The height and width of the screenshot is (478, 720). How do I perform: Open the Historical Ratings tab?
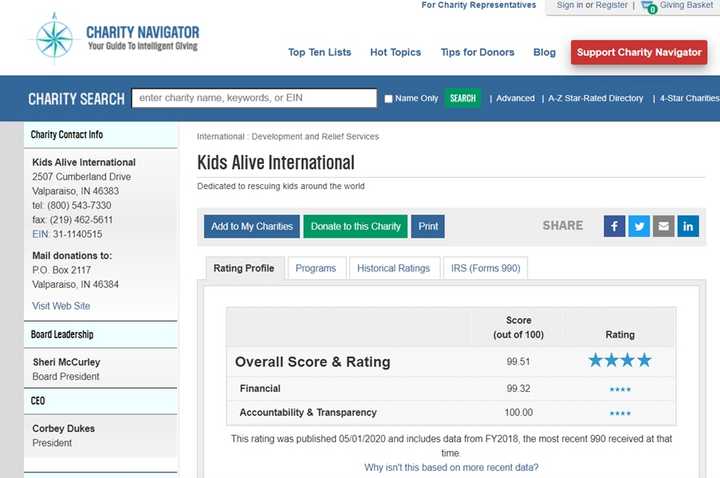394,268
